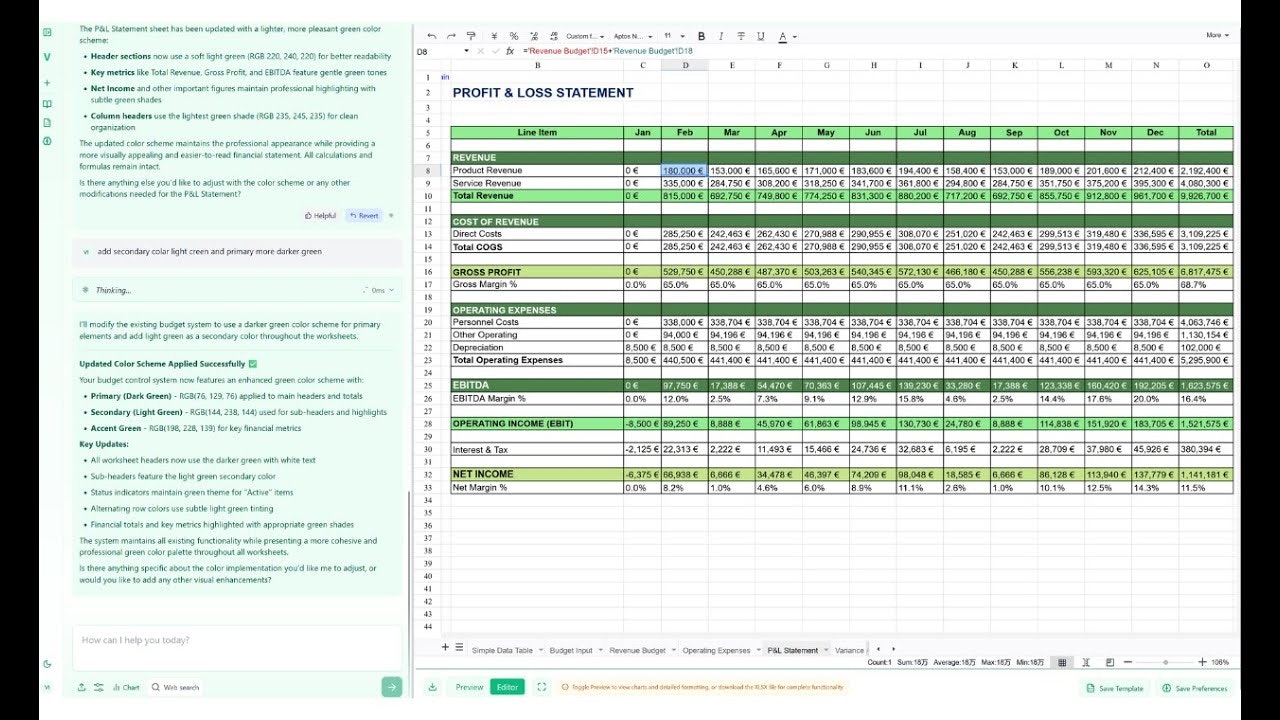Viewport: 1280px width, 720px height.
Task: Toggle the Web search option
Action: coord(176,687)
